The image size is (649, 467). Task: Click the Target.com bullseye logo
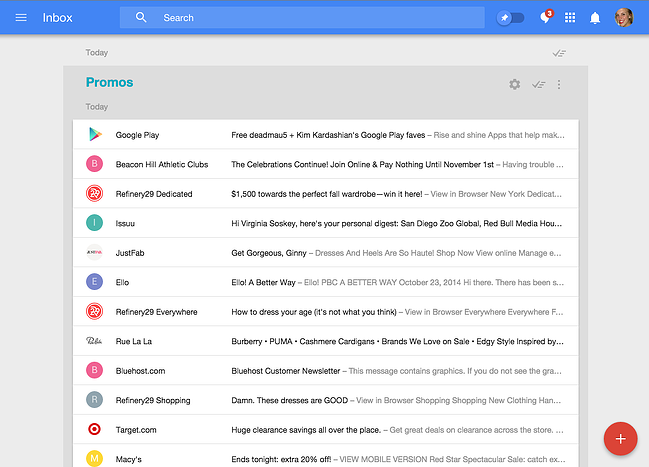[94, 429]
